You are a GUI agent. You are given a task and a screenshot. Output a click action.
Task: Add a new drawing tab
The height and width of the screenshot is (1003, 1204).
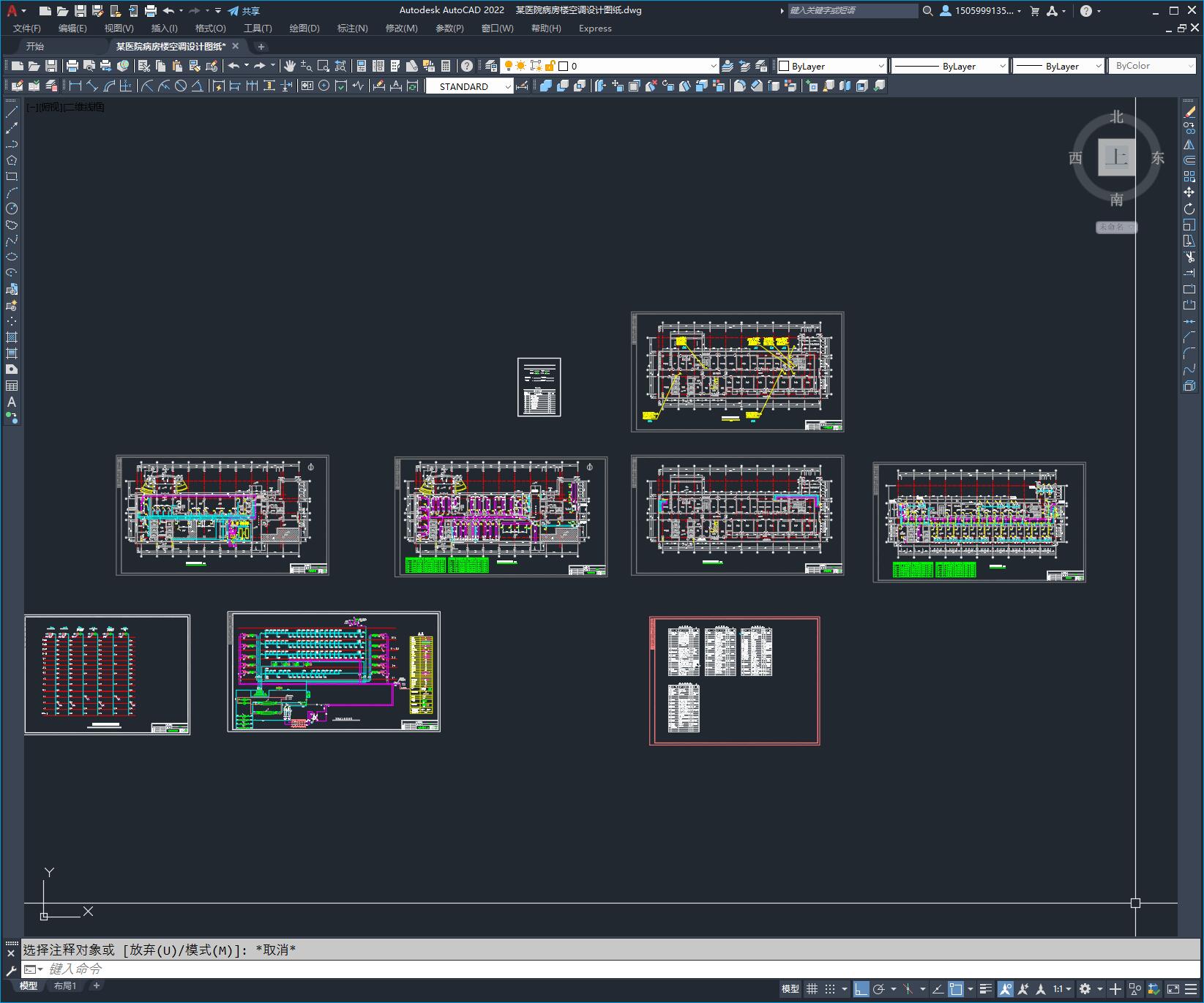261,46
